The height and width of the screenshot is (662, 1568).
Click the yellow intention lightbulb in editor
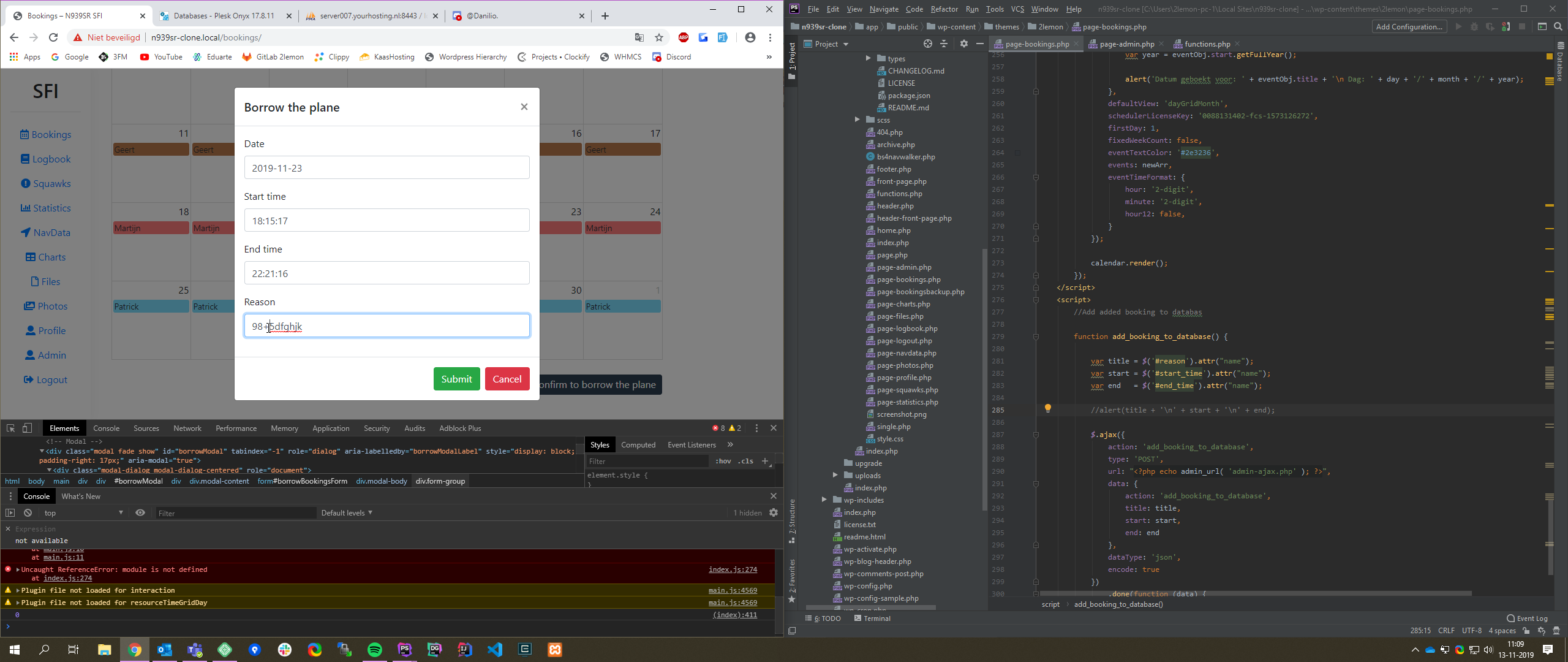[1047, 408]
